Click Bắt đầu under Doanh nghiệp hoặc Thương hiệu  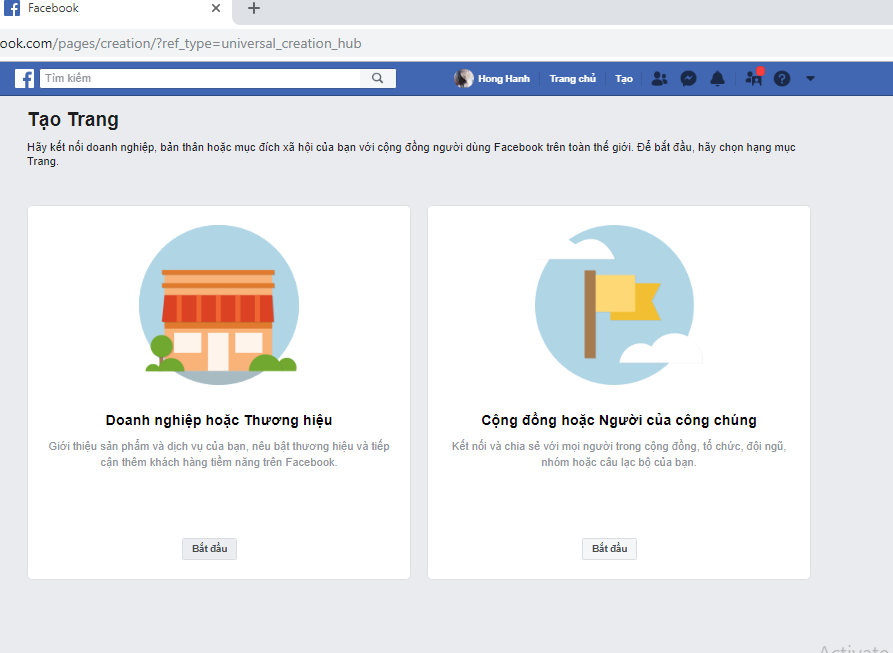[209, 548]
